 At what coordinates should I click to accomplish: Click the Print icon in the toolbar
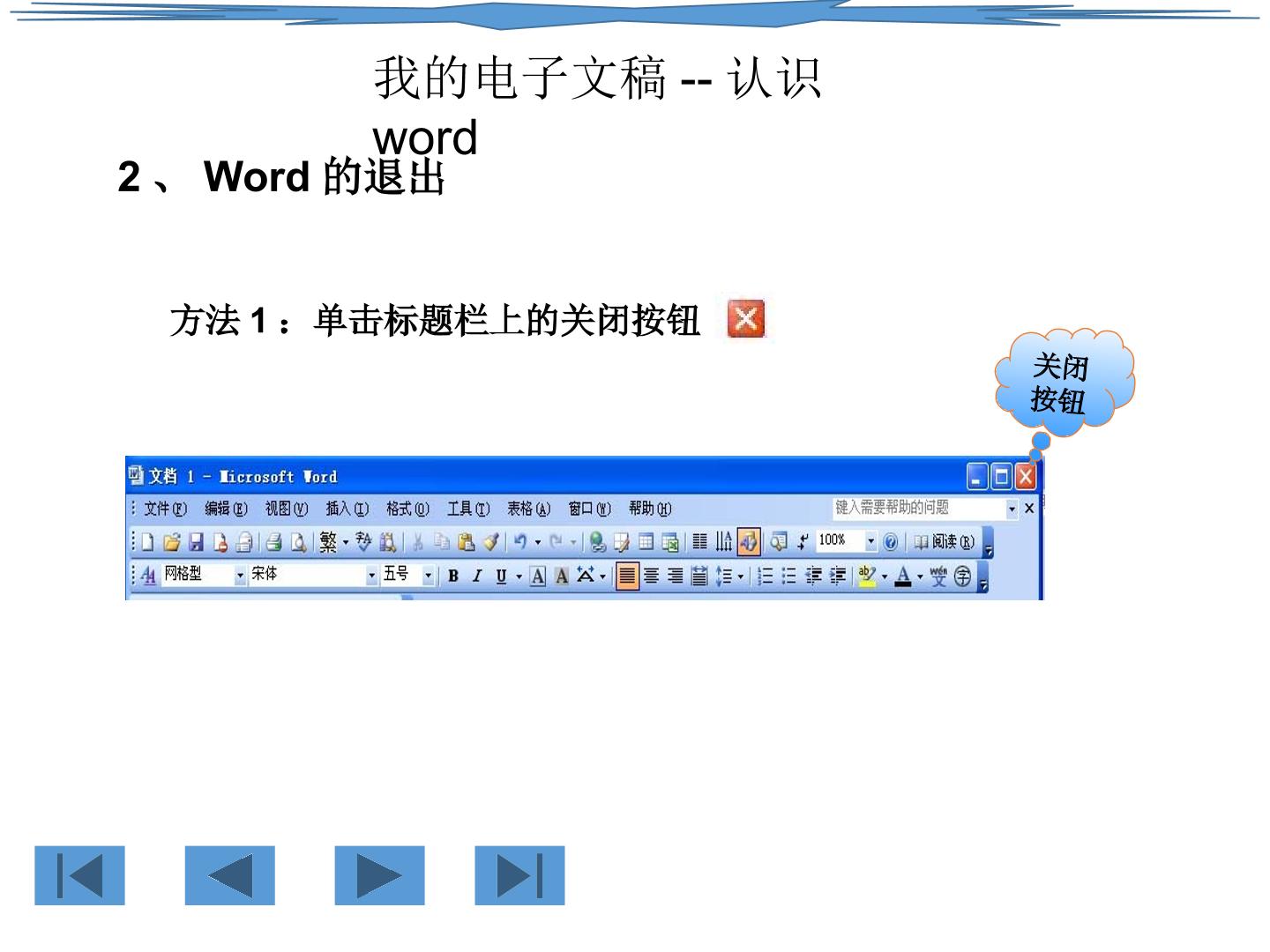point(274,543)
